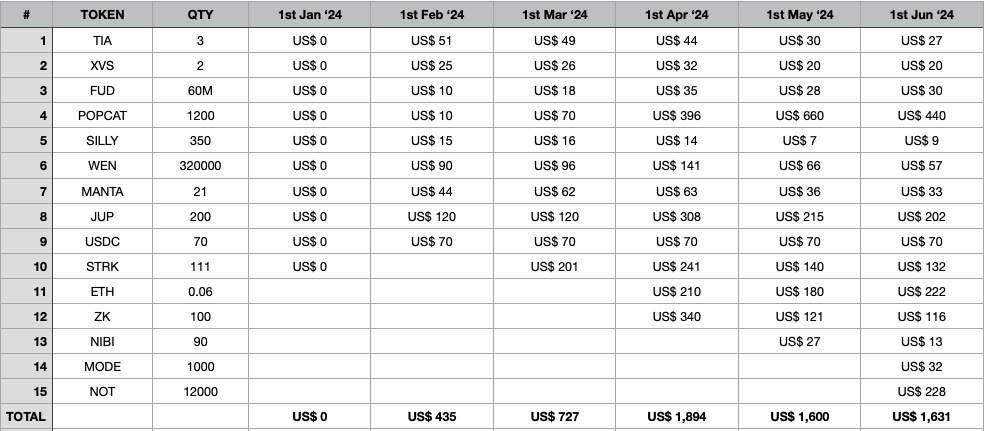Select the February total US$ 435
This screenshot has width=986, height=431.
431,417
